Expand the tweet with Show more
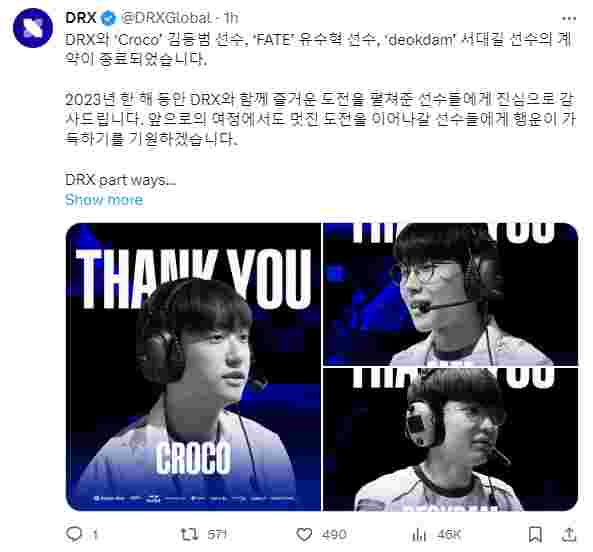This screenshot has height=552, width=593. point(104,199)
